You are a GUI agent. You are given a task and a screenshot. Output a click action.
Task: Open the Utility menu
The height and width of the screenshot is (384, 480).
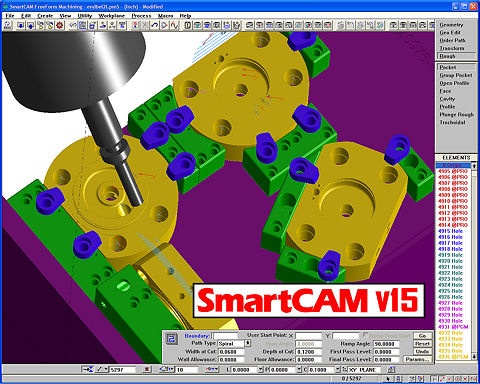click(85, 16)
